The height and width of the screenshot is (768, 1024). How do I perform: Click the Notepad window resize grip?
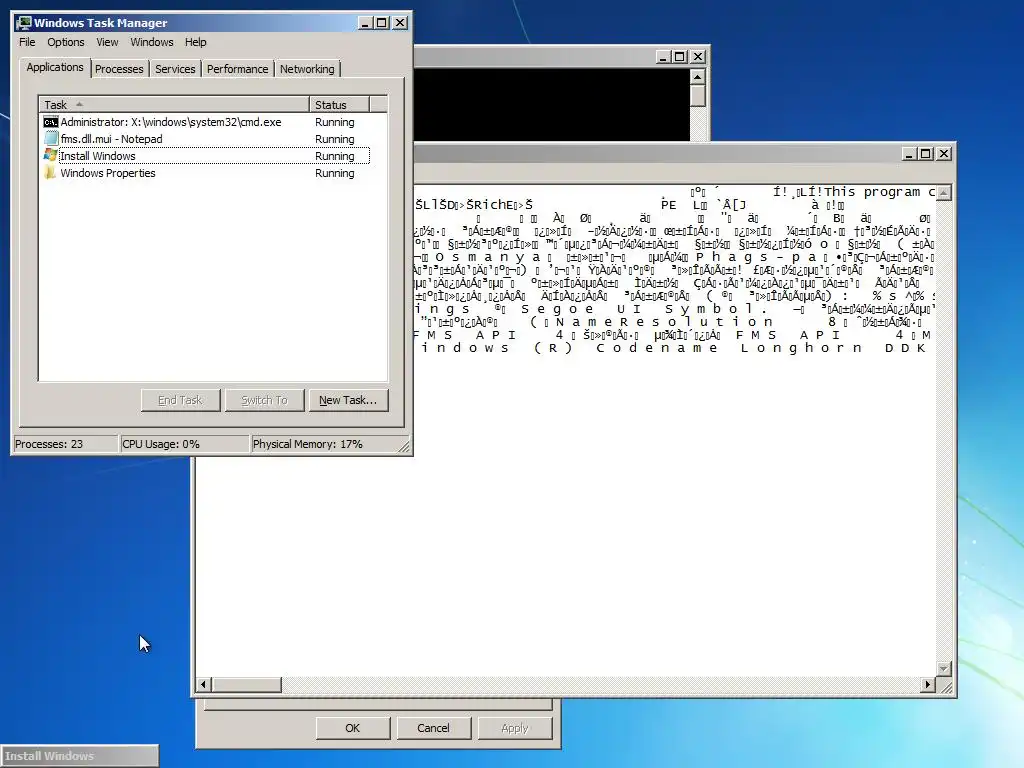945,686
